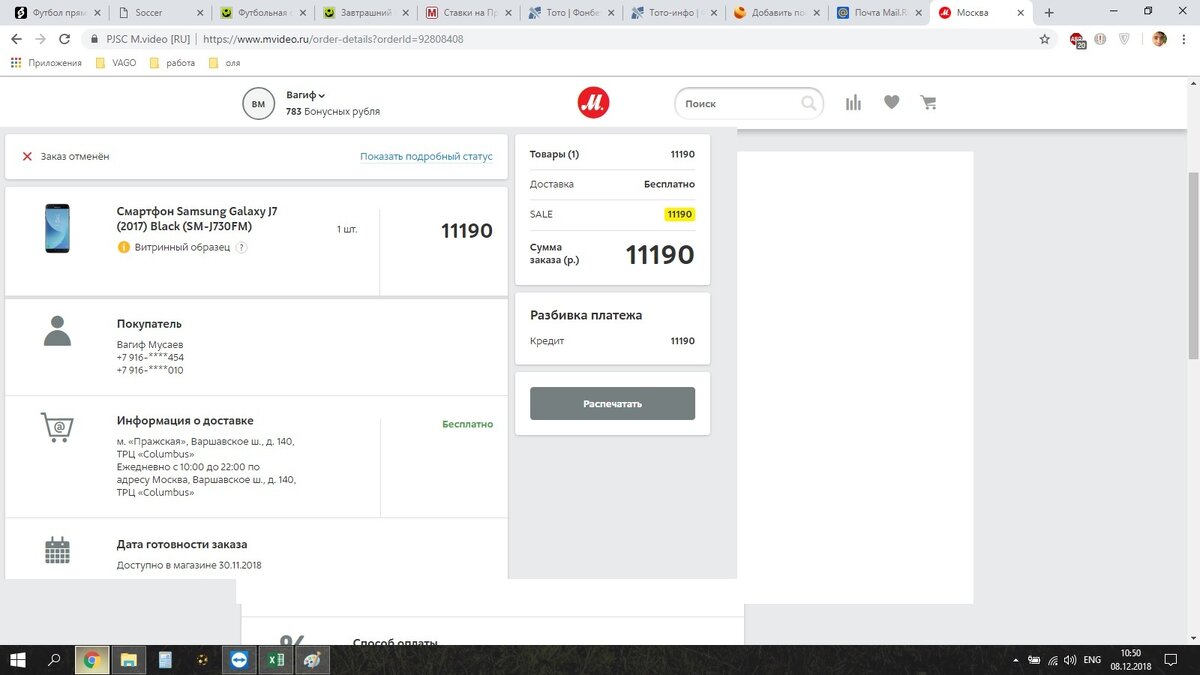
Task: Click the yellow-highlighted SALE 11190 value
Action: tap(680, 214)
